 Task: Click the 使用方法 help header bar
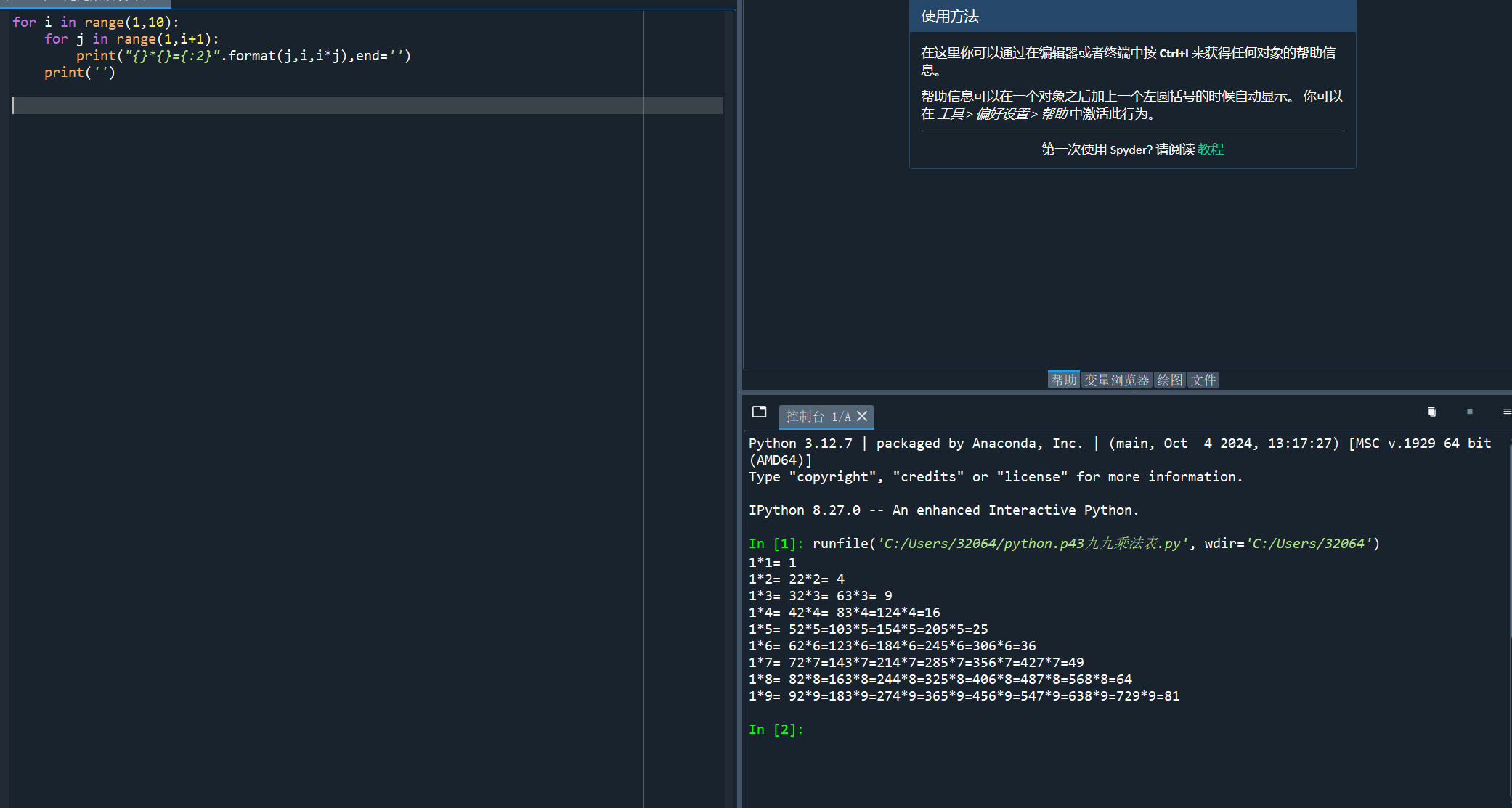1131,16
